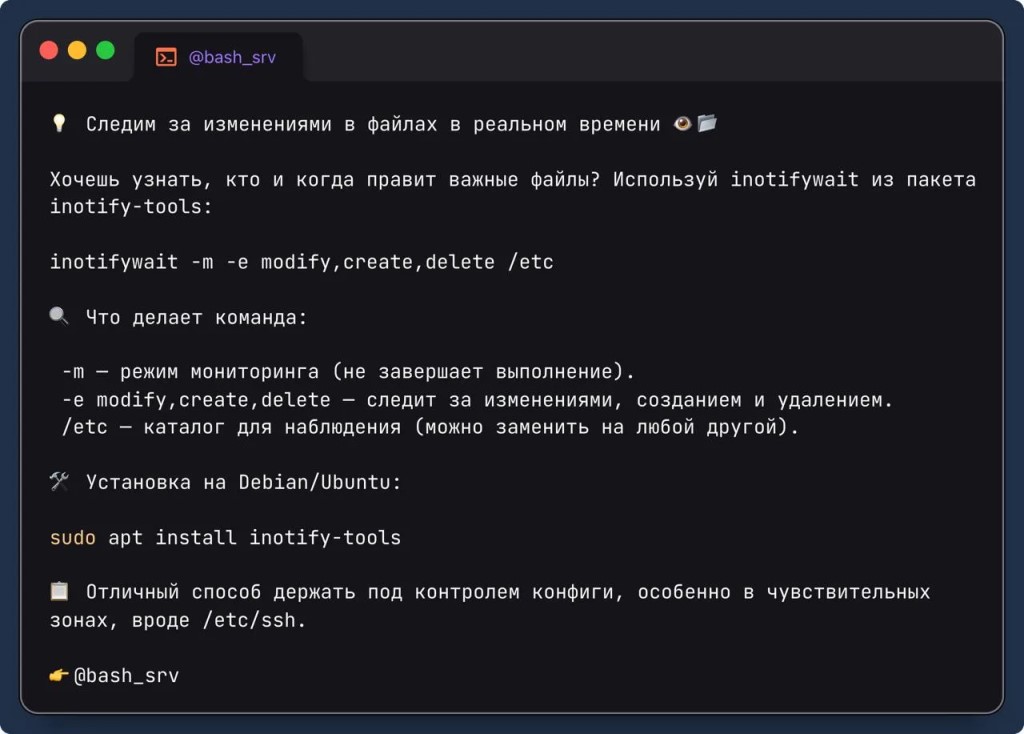Click the yellow minimize window button

77,50
